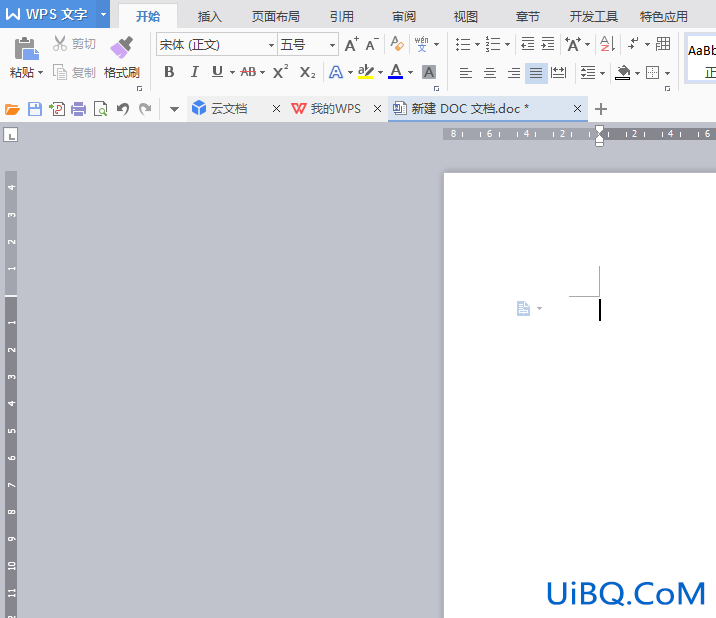This screenshot has height=618, width=716.
Task: Click the Copy (复制) icon
Action: click(60, 72)
